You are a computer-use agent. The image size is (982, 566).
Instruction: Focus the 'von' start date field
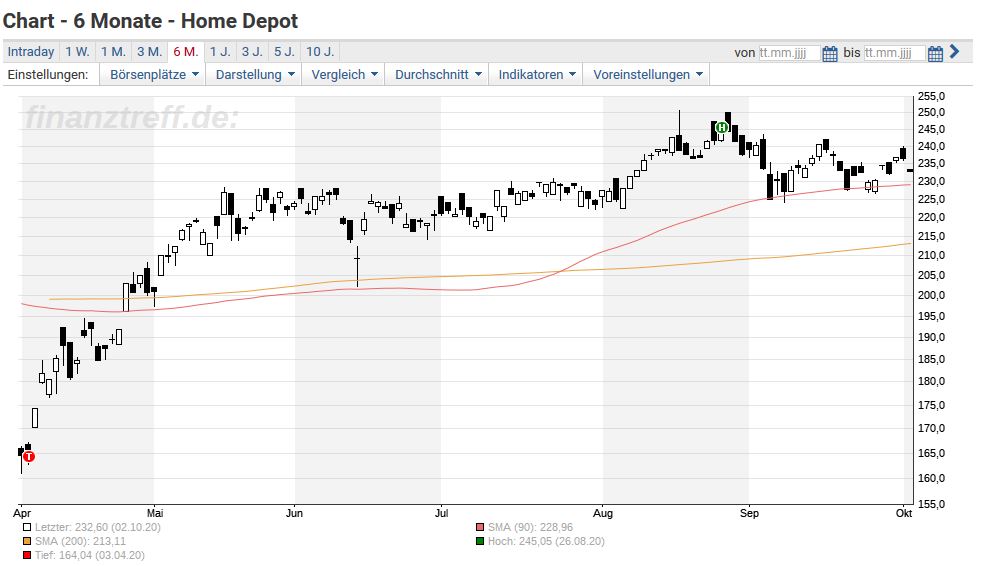click(789, 53)
